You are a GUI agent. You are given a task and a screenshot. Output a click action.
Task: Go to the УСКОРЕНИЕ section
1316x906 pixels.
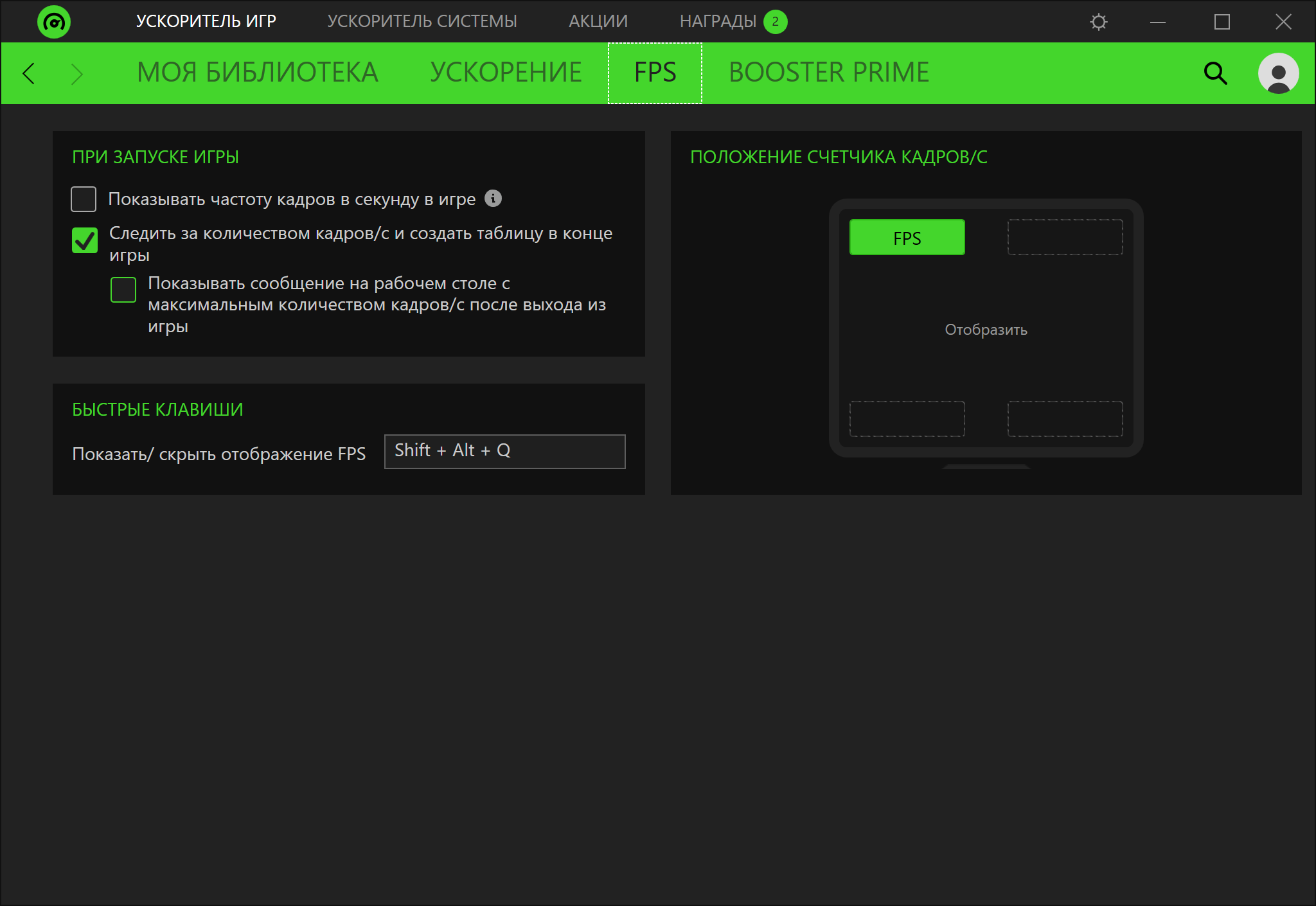[506, 73]
